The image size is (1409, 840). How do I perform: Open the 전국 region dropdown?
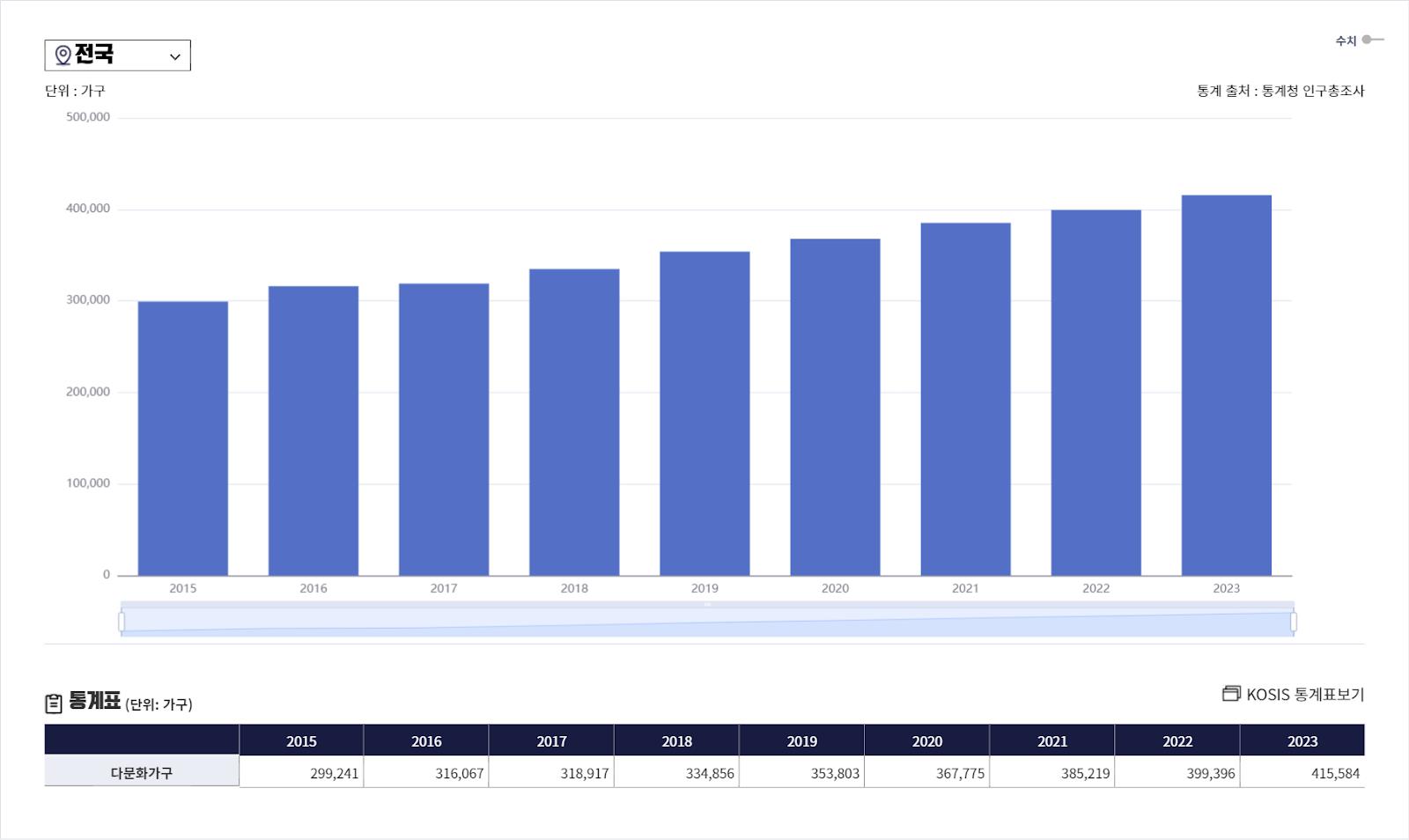pyautogui.click(x=117, y=55)
